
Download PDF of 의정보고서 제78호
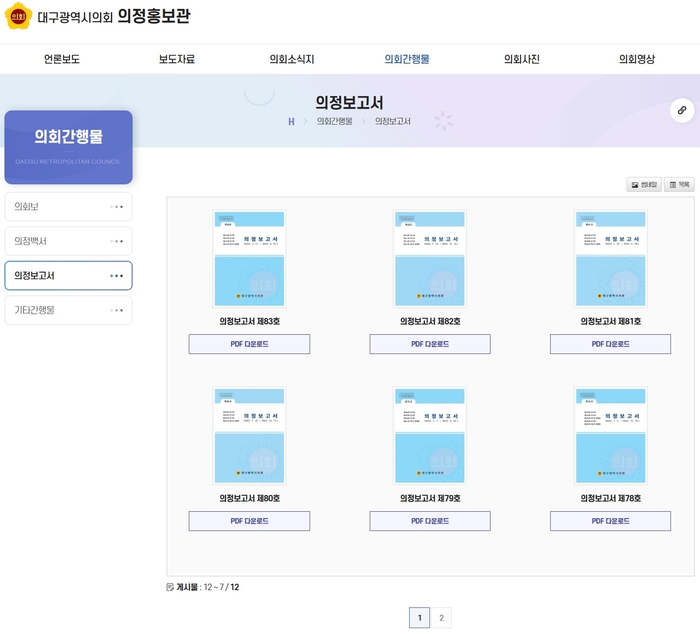(x=610, y=521)
